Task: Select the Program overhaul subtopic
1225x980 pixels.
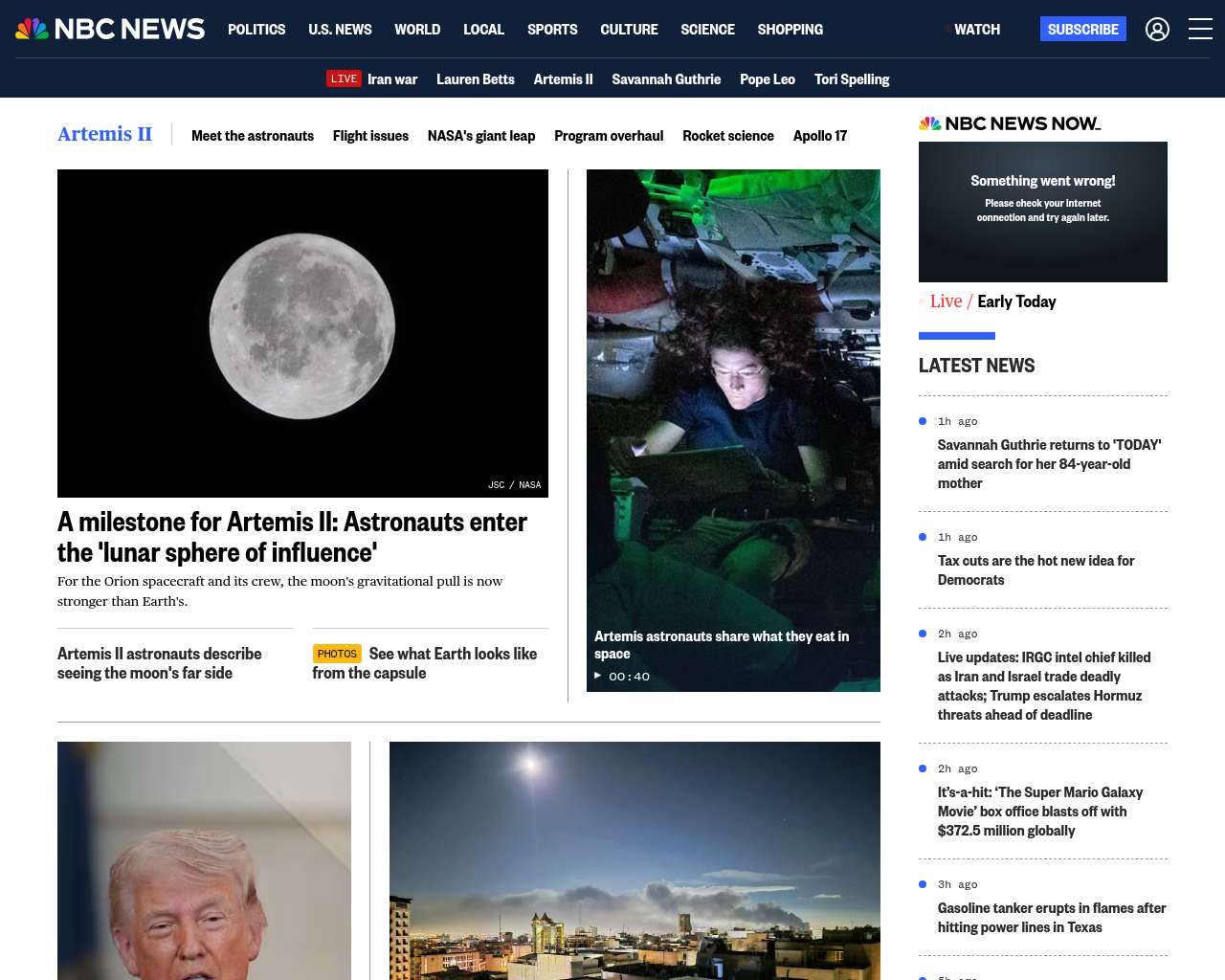Action: [x=609, y=136]
